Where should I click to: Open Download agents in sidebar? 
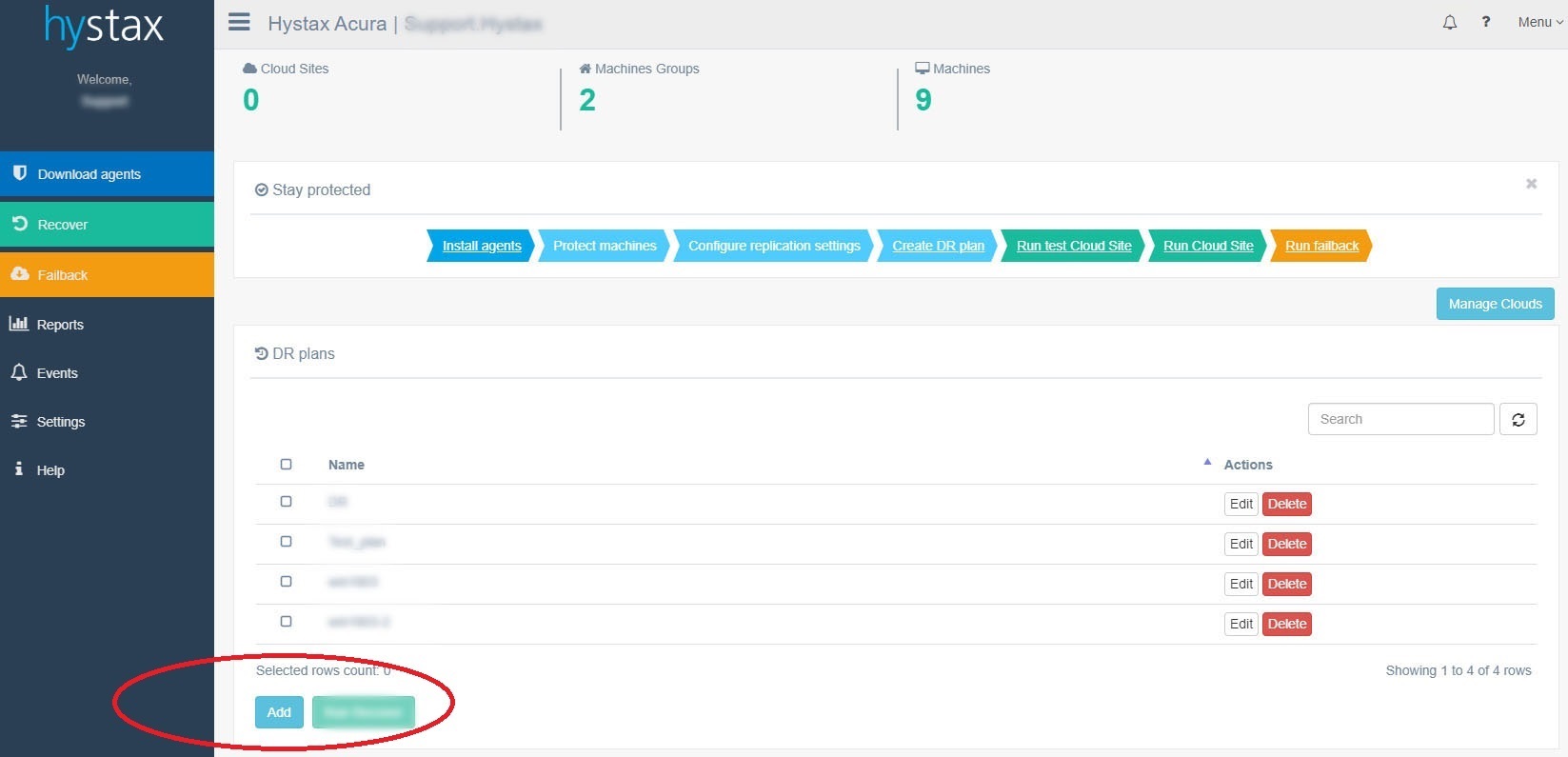(x=107, y=174)
